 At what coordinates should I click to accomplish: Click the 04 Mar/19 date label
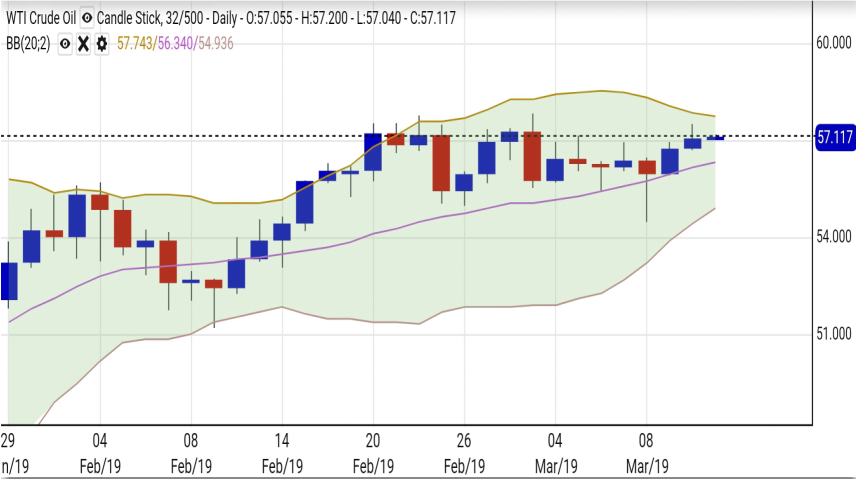point(556,453)
